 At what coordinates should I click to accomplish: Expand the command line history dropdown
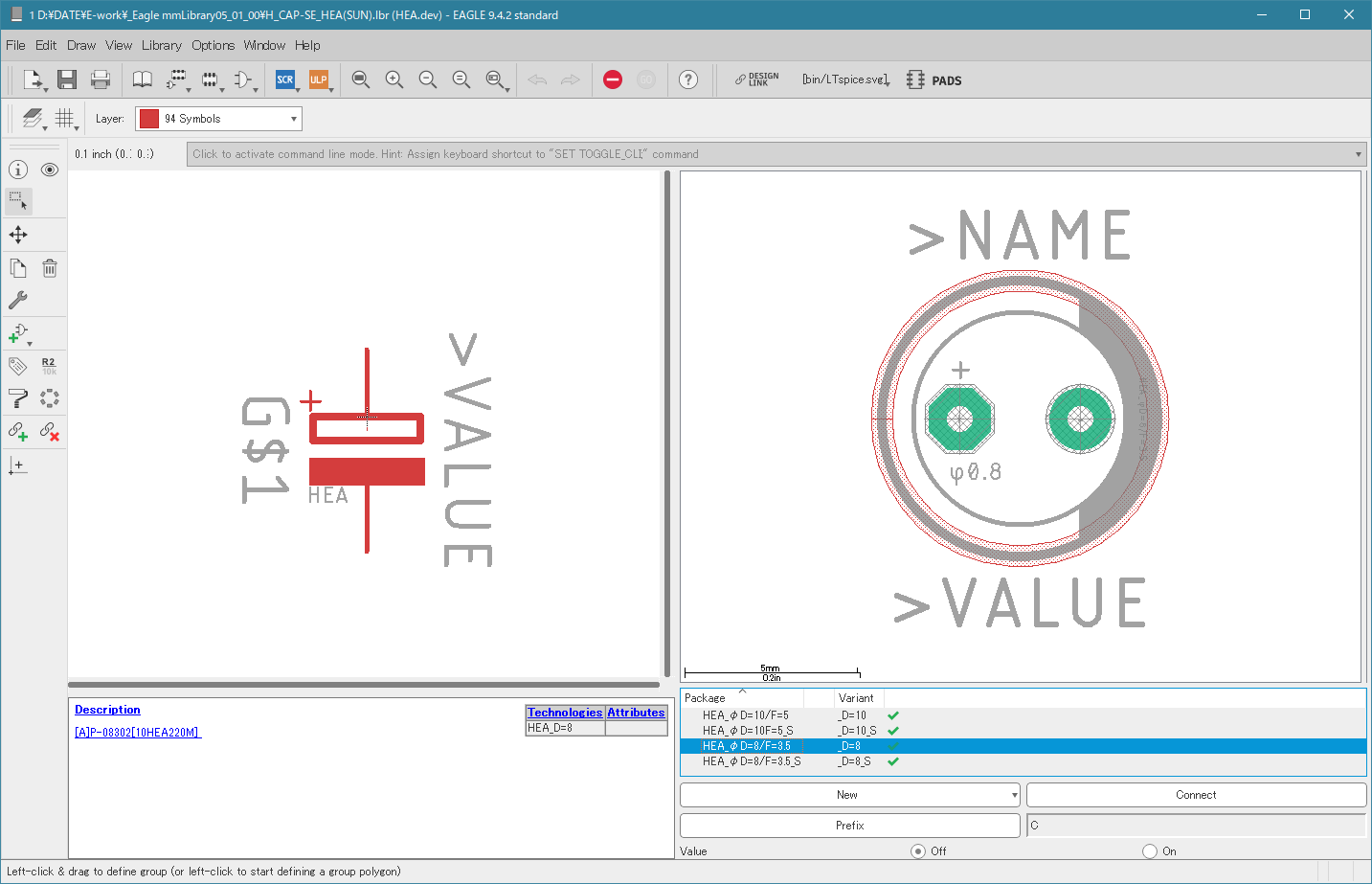point(1358,154)
